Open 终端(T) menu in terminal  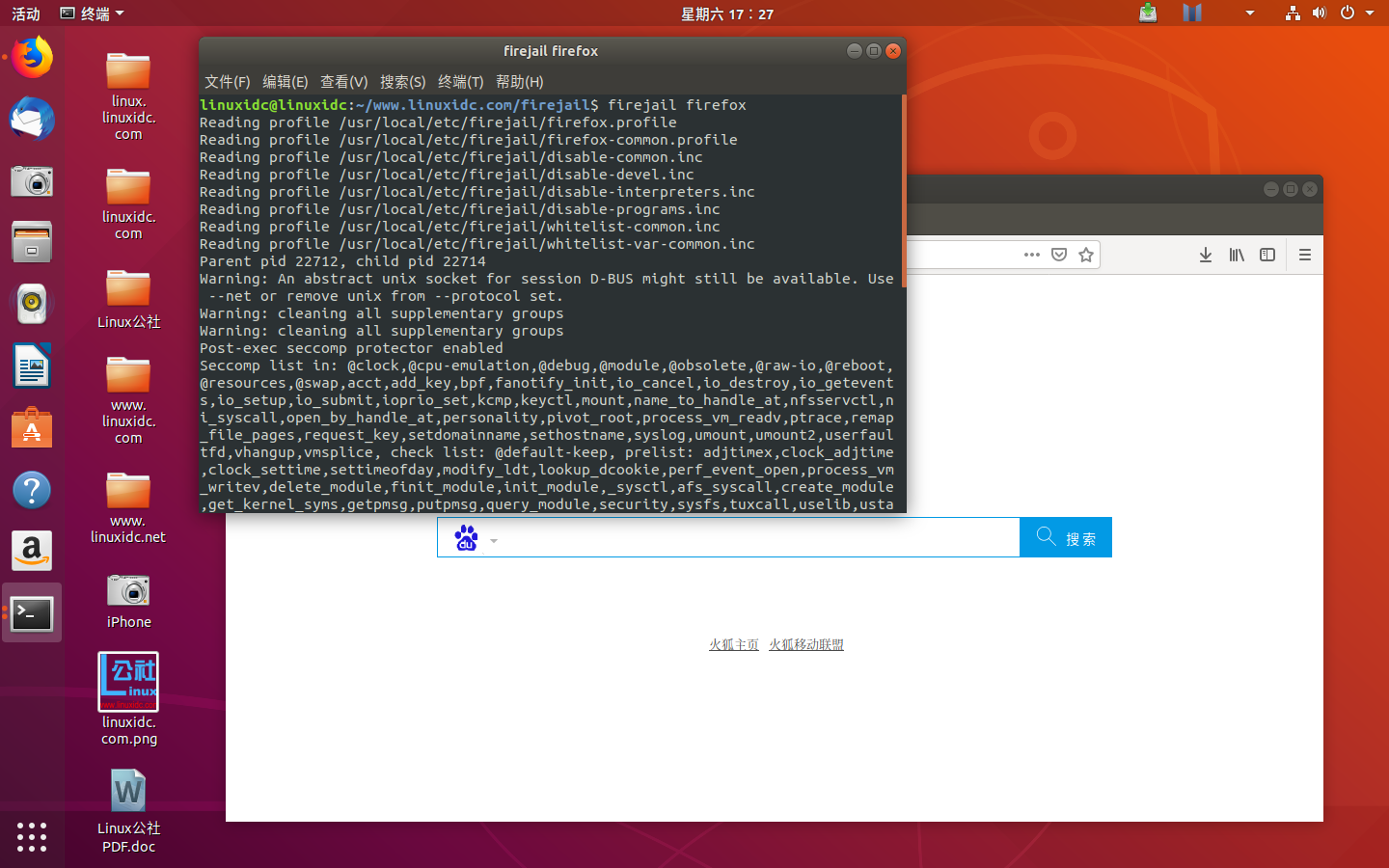point(461,82)
